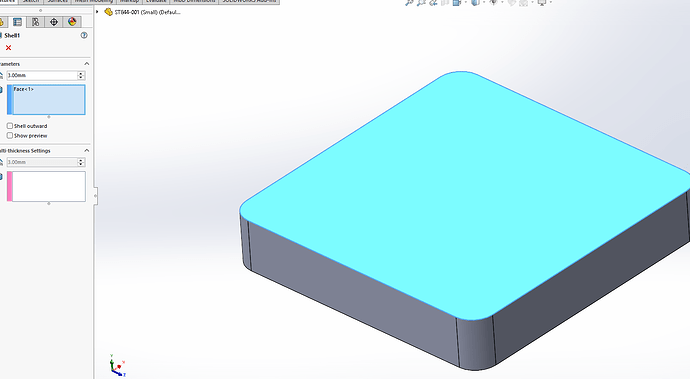Click the Hide/Show Items icon
The width and height of the screenshot is (690, 379).
tap(493, 2)
